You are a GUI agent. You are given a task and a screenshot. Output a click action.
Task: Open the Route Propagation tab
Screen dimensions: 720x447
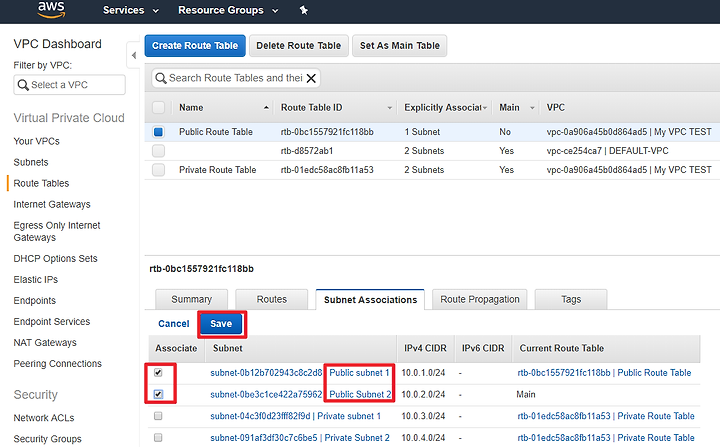[x=480, y=300]
